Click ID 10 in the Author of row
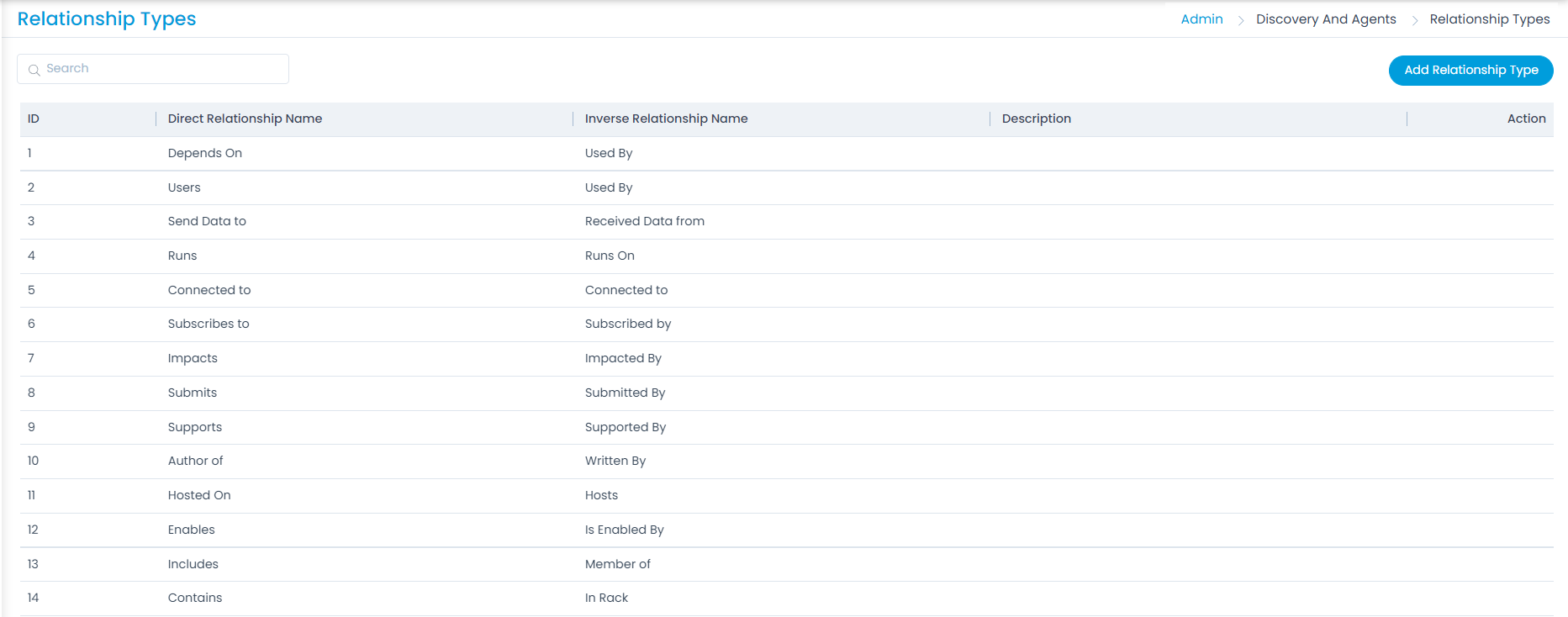 click(x=33, y=461)
